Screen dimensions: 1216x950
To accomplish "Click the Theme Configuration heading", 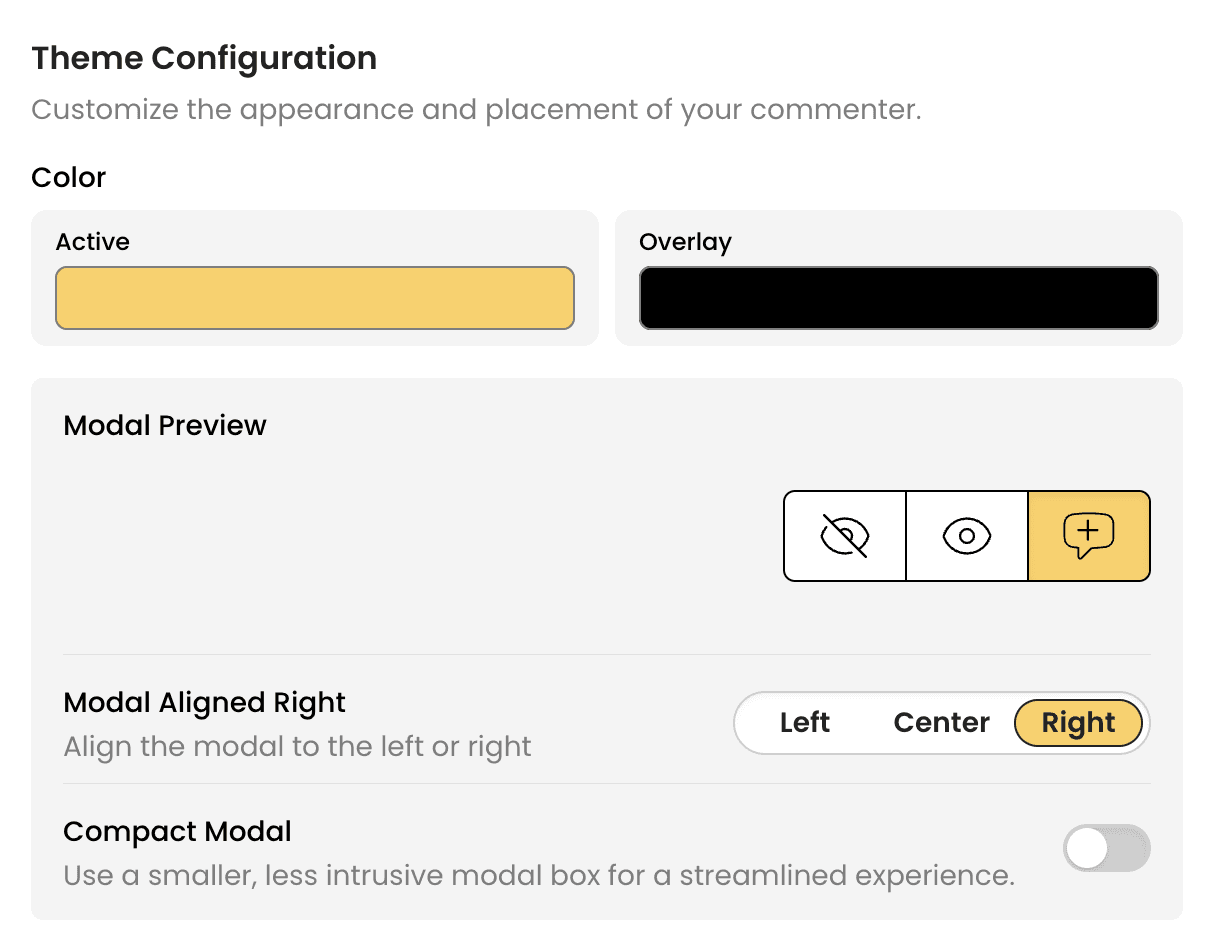I will click(x=204, y=59).
